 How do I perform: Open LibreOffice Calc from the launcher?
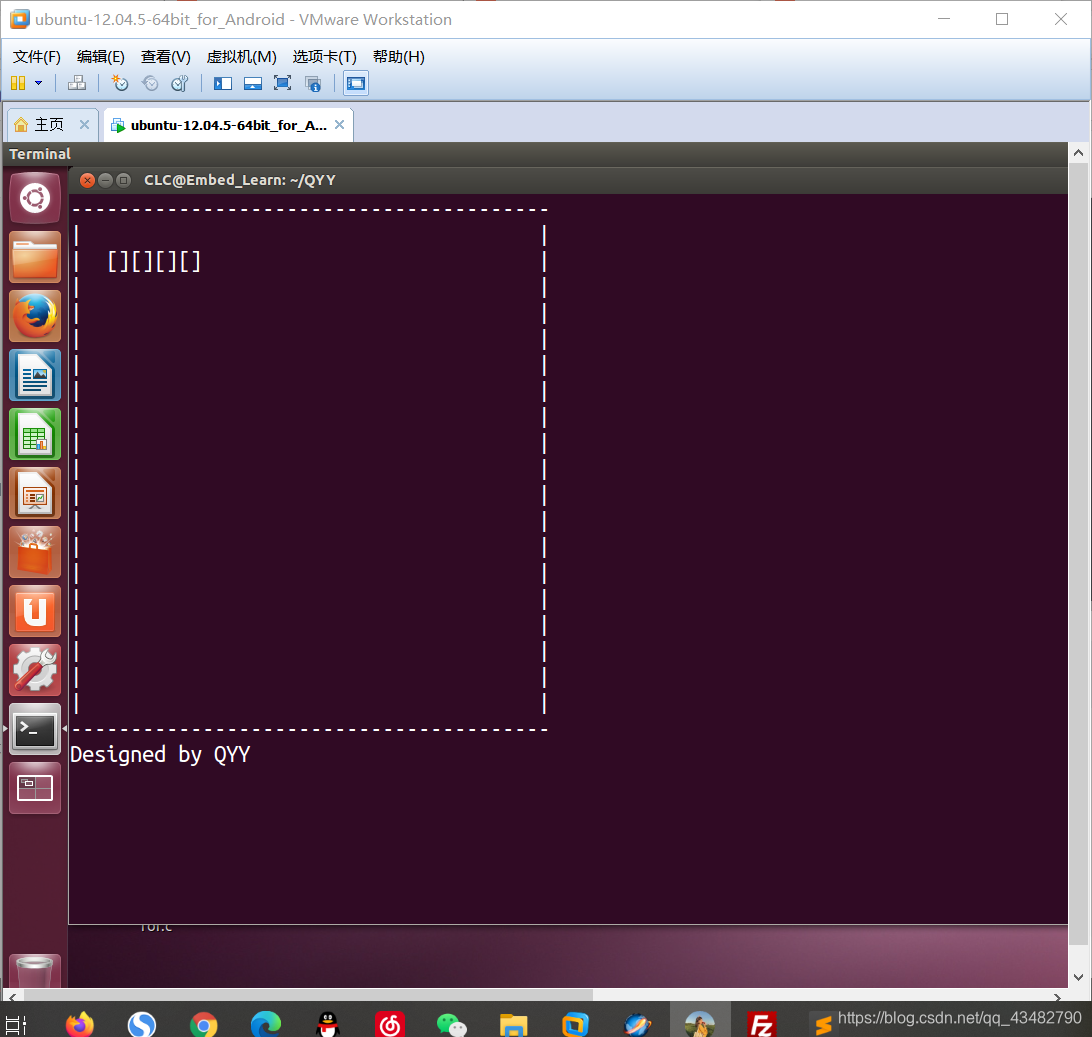tap(35, 435)
